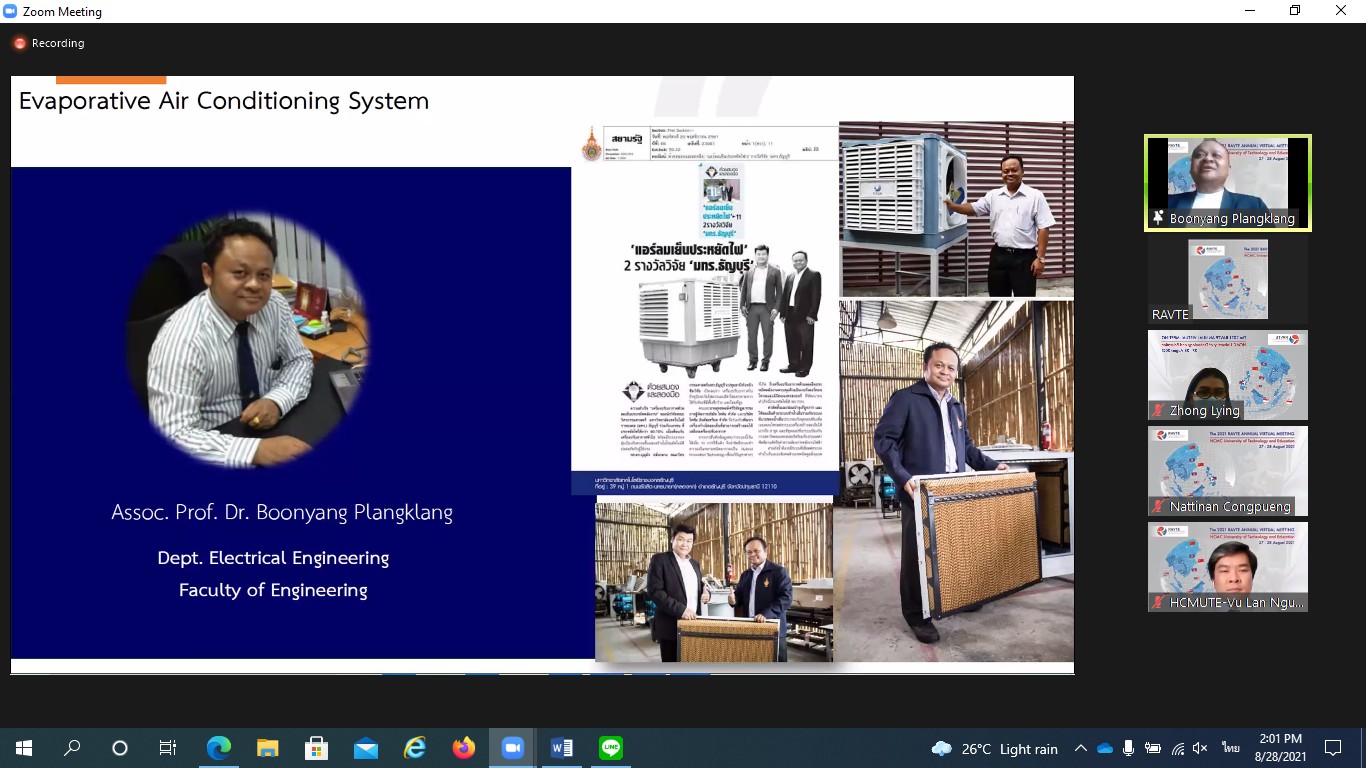Viewport: 1366px width, 768px height.
Task: Open File Explorer from the taskbar
Action: (x=267, y=748)
